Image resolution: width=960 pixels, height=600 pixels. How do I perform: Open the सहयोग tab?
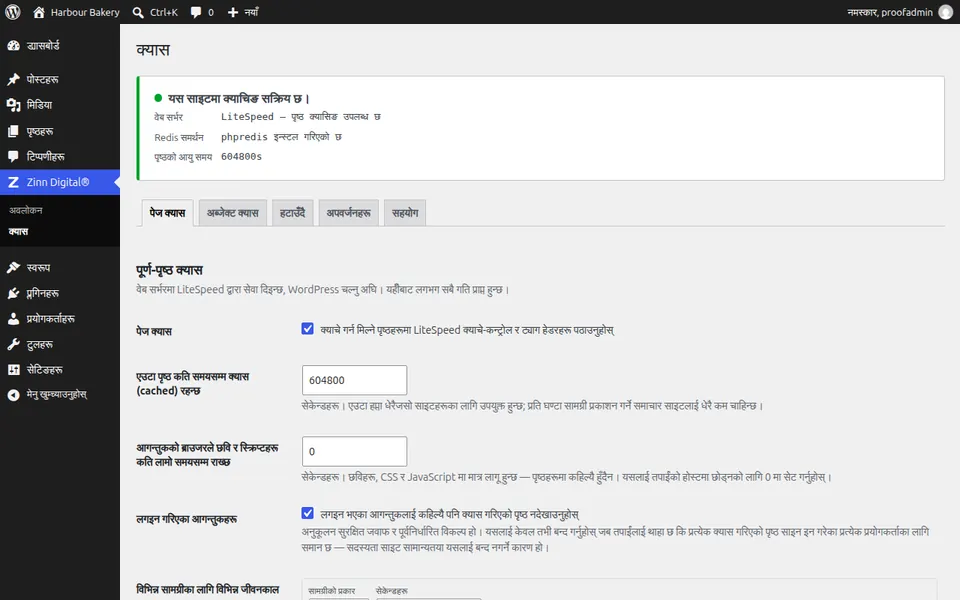[405, 213]
